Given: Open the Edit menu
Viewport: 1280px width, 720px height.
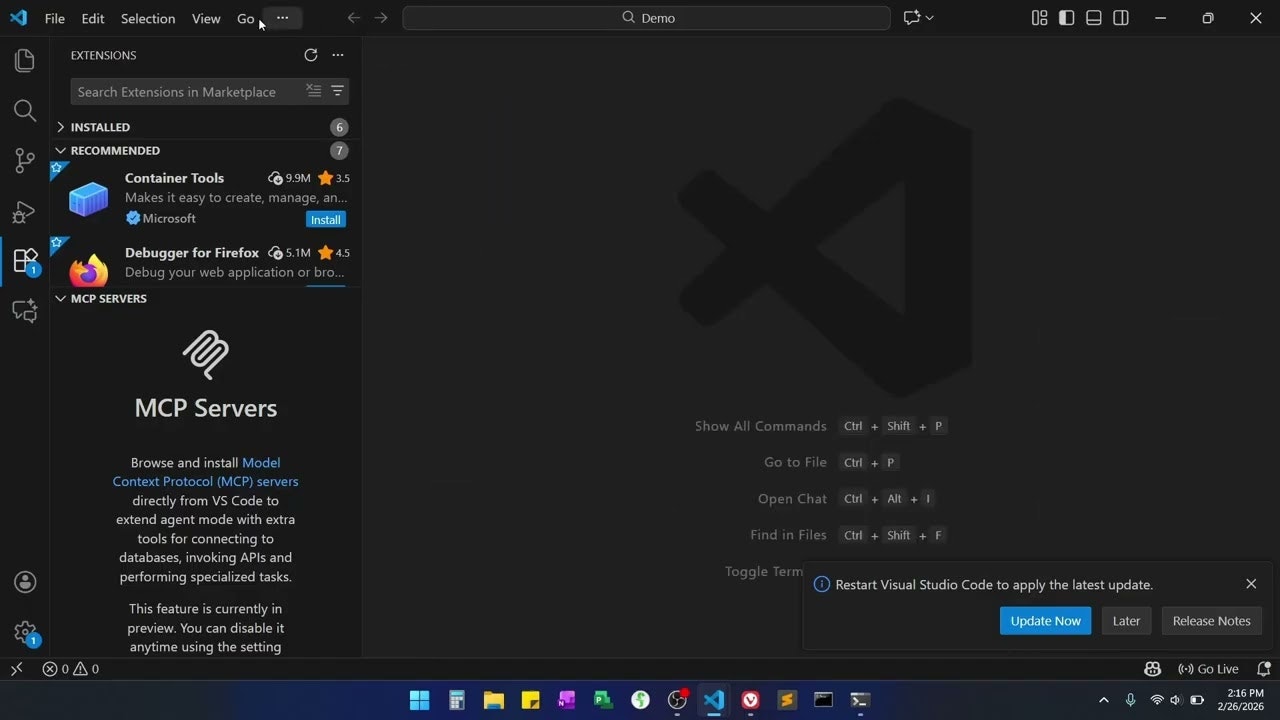Looking at the screenshot, I should point(93,18).
